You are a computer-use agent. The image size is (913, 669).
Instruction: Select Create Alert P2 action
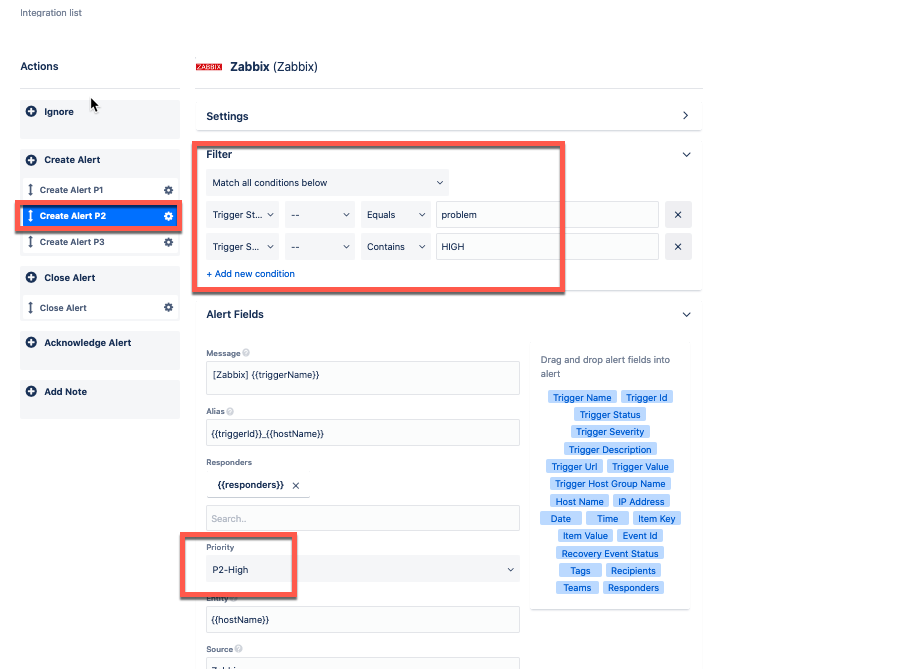[x=100, y=216]
